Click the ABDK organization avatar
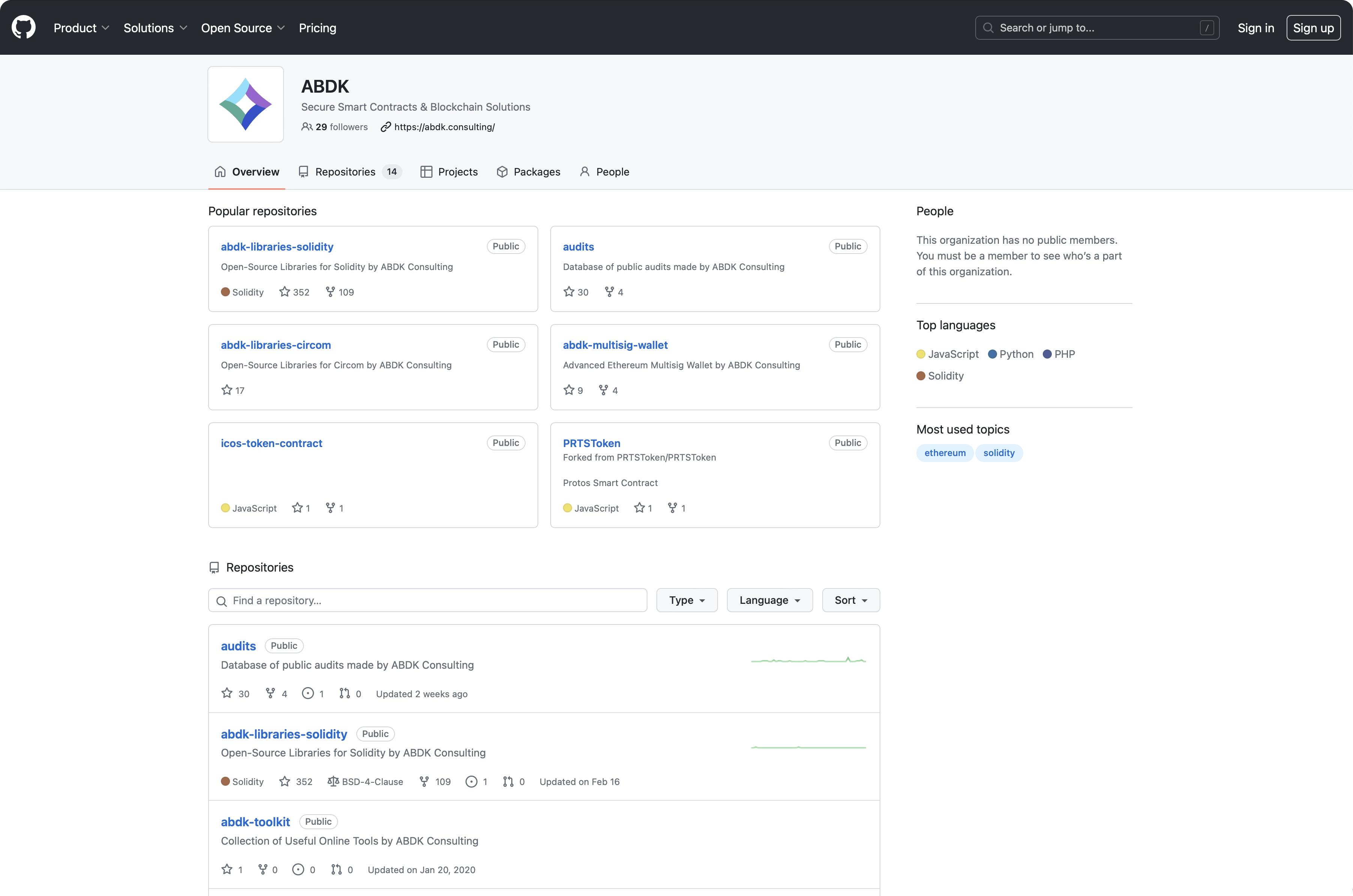 pyautogui.click(x=246, y=104)
